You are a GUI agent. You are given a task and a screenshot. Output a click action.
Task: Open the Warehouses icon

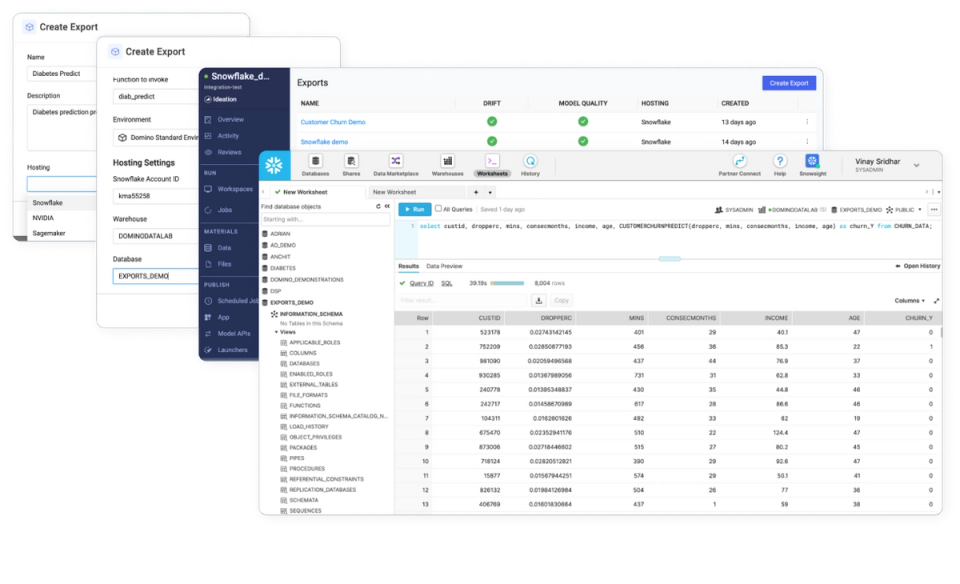point(448,161)
